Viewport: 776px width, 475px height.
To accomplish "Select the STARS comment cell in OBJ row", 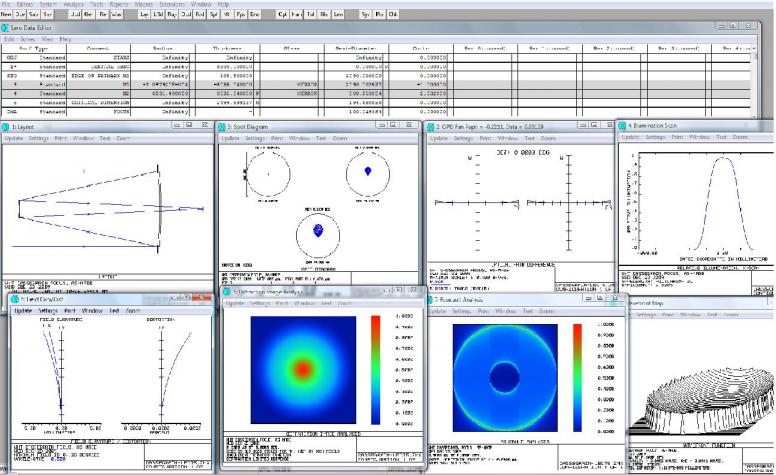I will tap(98, 57).
